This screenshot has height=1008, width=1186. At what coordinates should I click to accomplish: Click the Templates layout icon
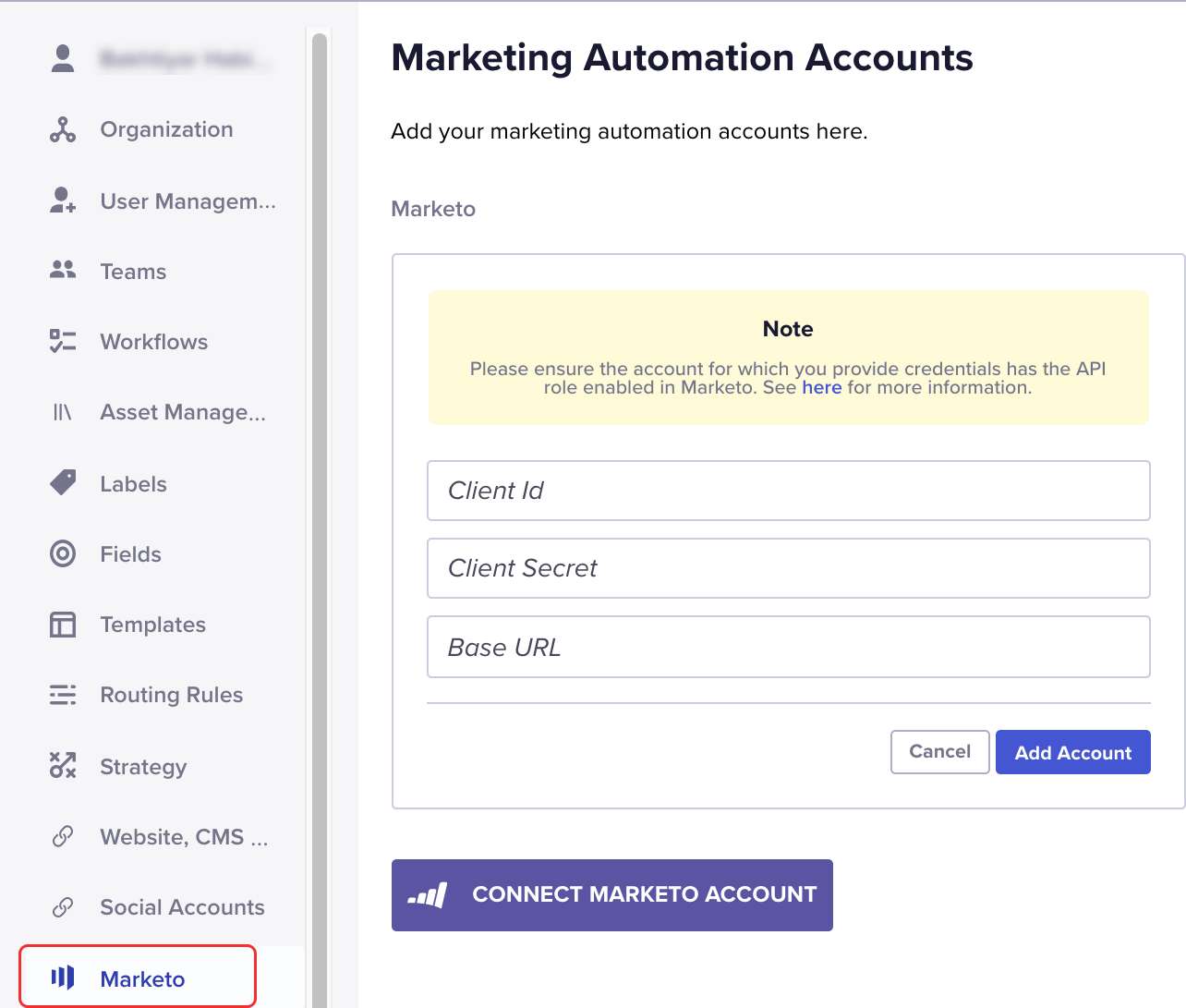63,625
